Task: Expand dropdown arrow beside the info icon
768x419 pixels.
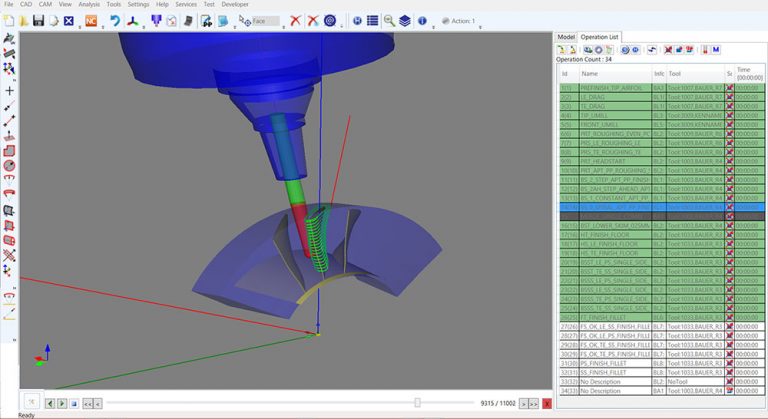Action: pyautogui.click(x=433, y=27)
